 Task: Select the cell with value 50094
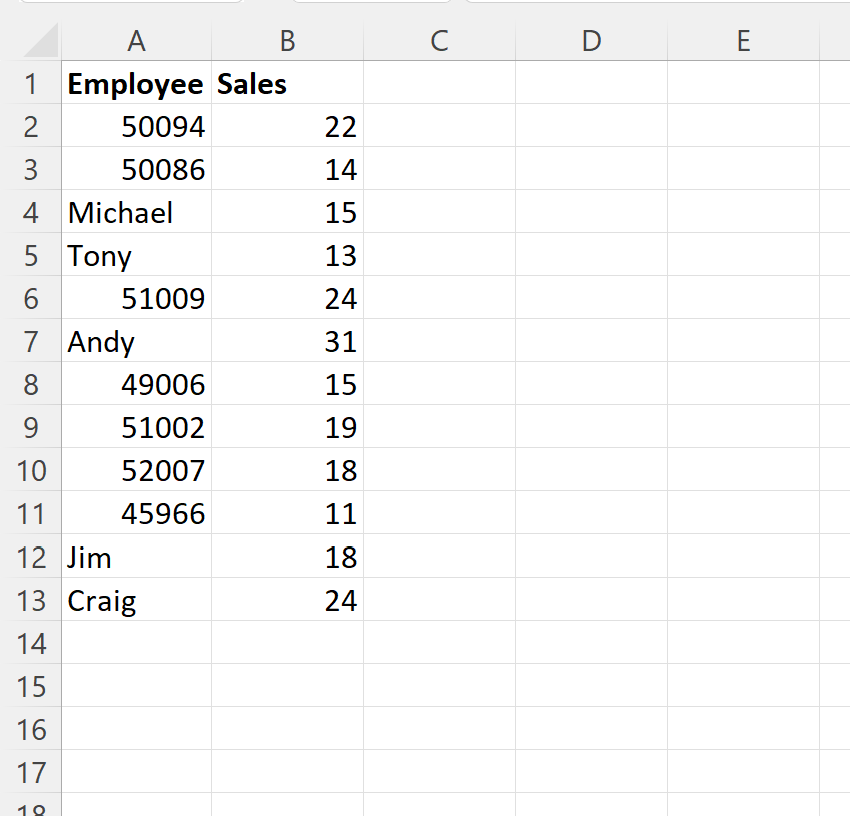pos(136,126)
